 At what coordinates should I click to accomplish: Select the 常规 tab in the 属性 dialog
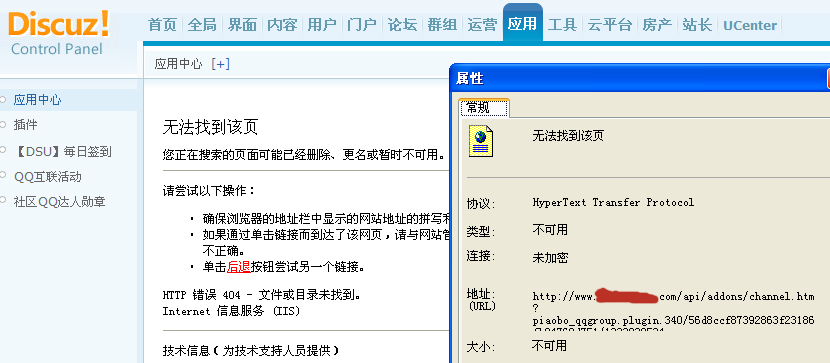[484, 108]
